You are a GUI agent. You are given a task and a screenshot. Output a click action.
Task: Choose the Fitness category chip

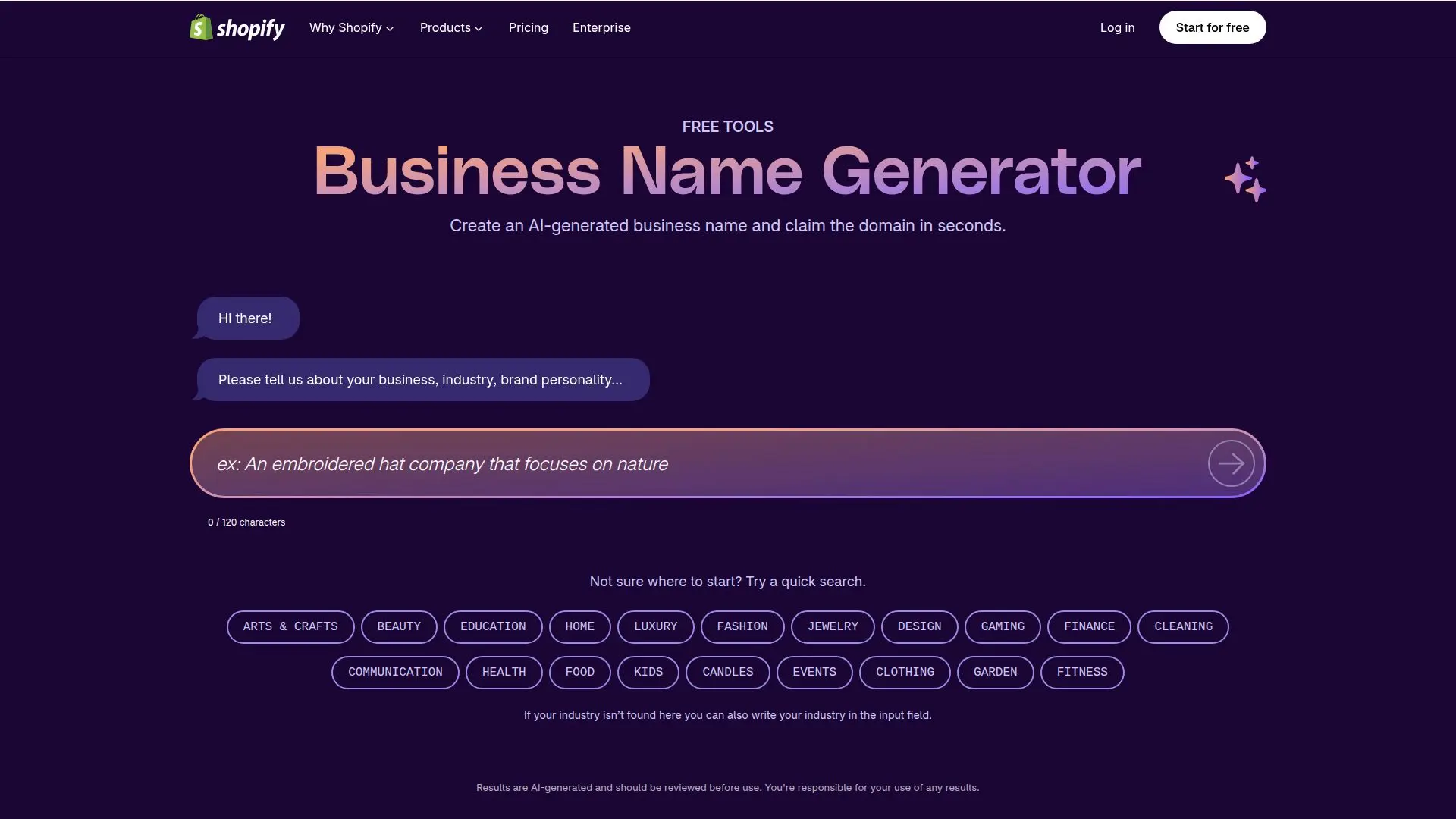tap(1082, 672)
